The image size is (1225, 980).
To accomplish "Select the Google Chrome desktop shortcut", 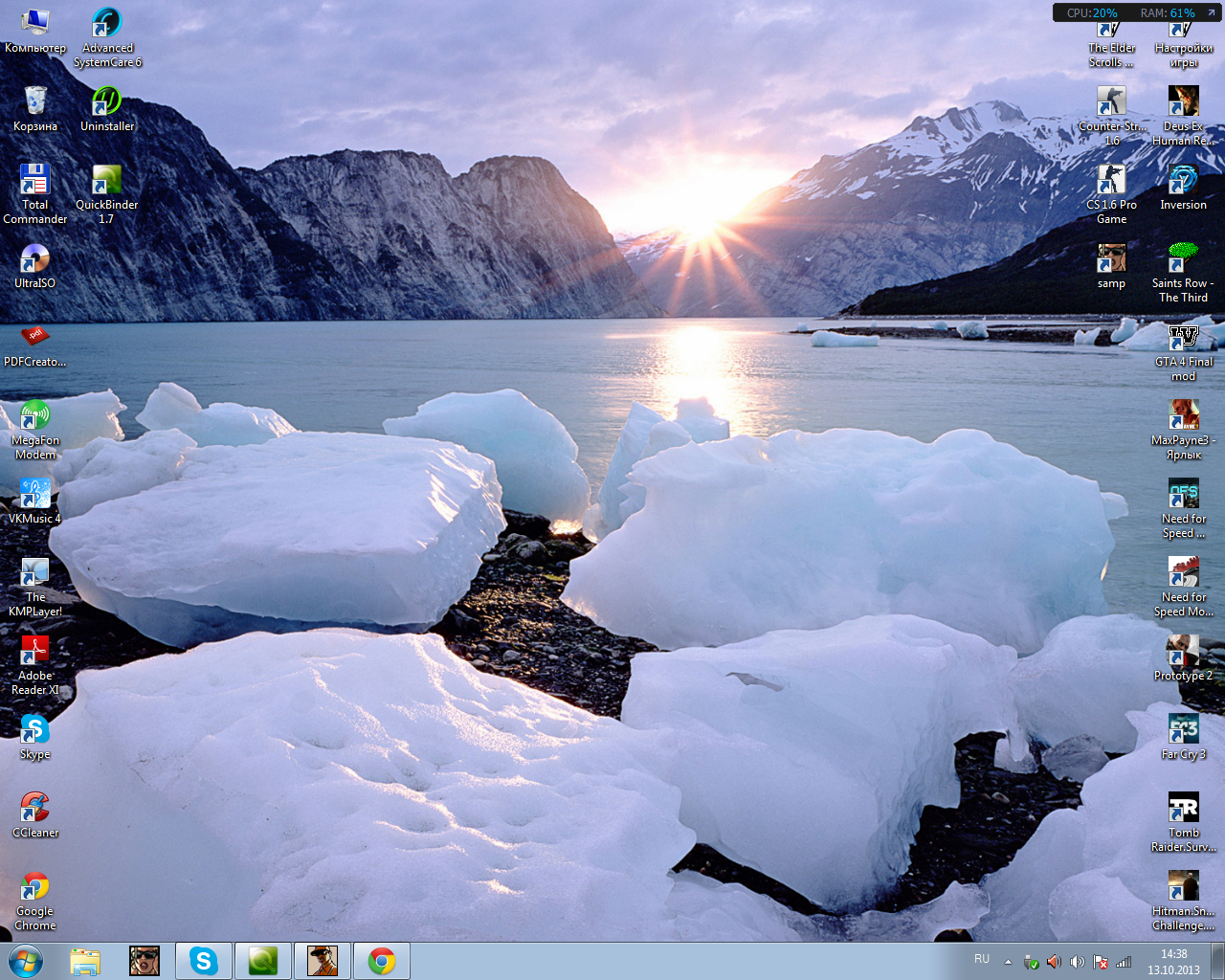I will pos(35,901).
